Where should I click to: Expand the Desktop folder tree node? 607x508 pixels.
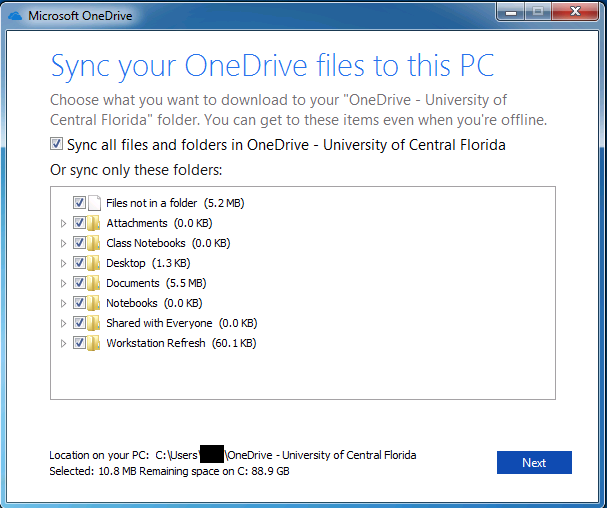click(x=63, y=264)
